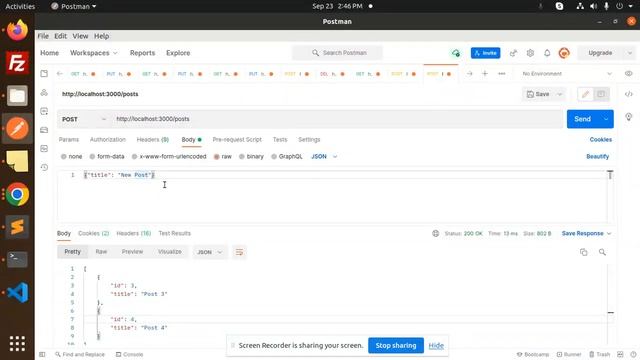Open the Firefox browser from the dock
Image resolution: width=640 pixels, height=360 pixels.
[x=17, y=30]
